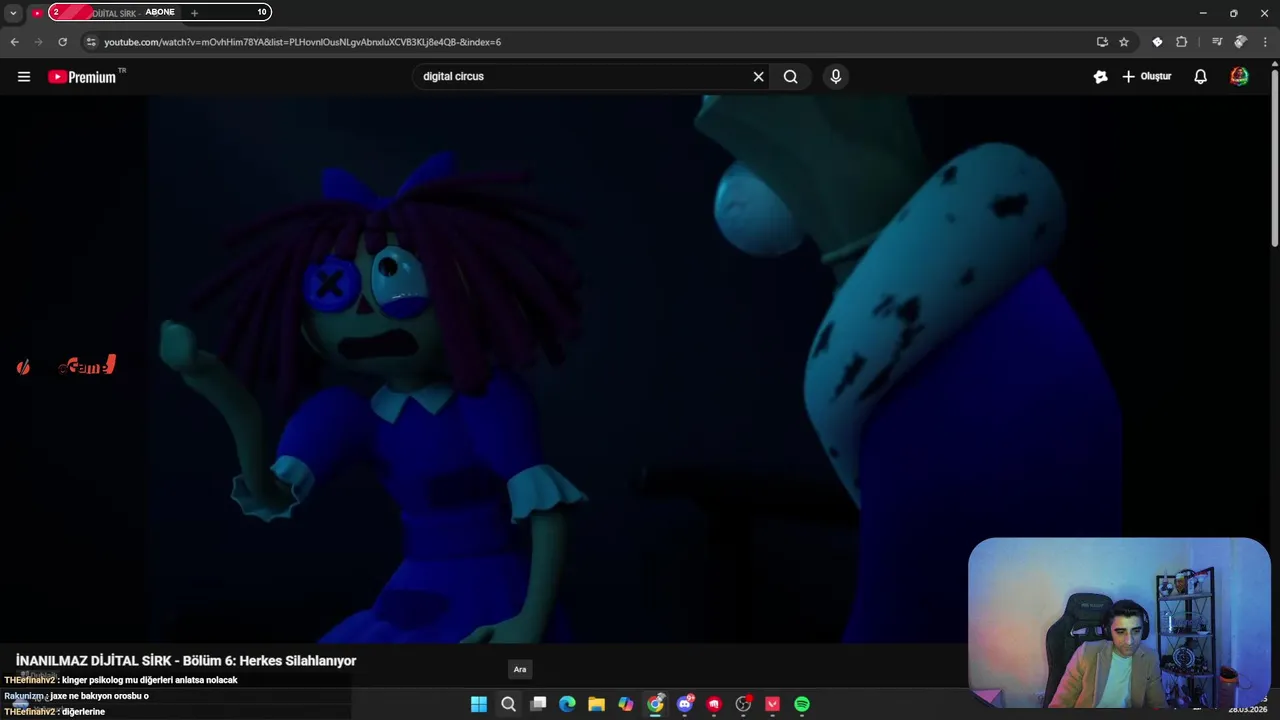Reload the YouTube page
This screenshot has width=1280, height=720.
(62, 42)
